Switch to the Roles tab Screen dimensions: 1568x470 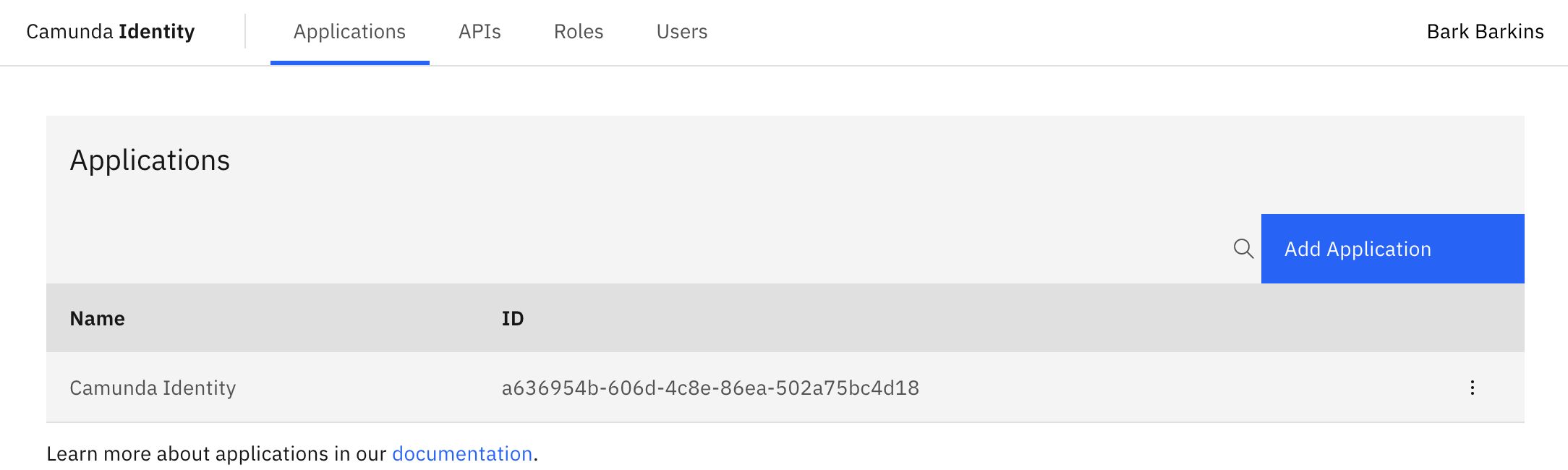point(578,31)
